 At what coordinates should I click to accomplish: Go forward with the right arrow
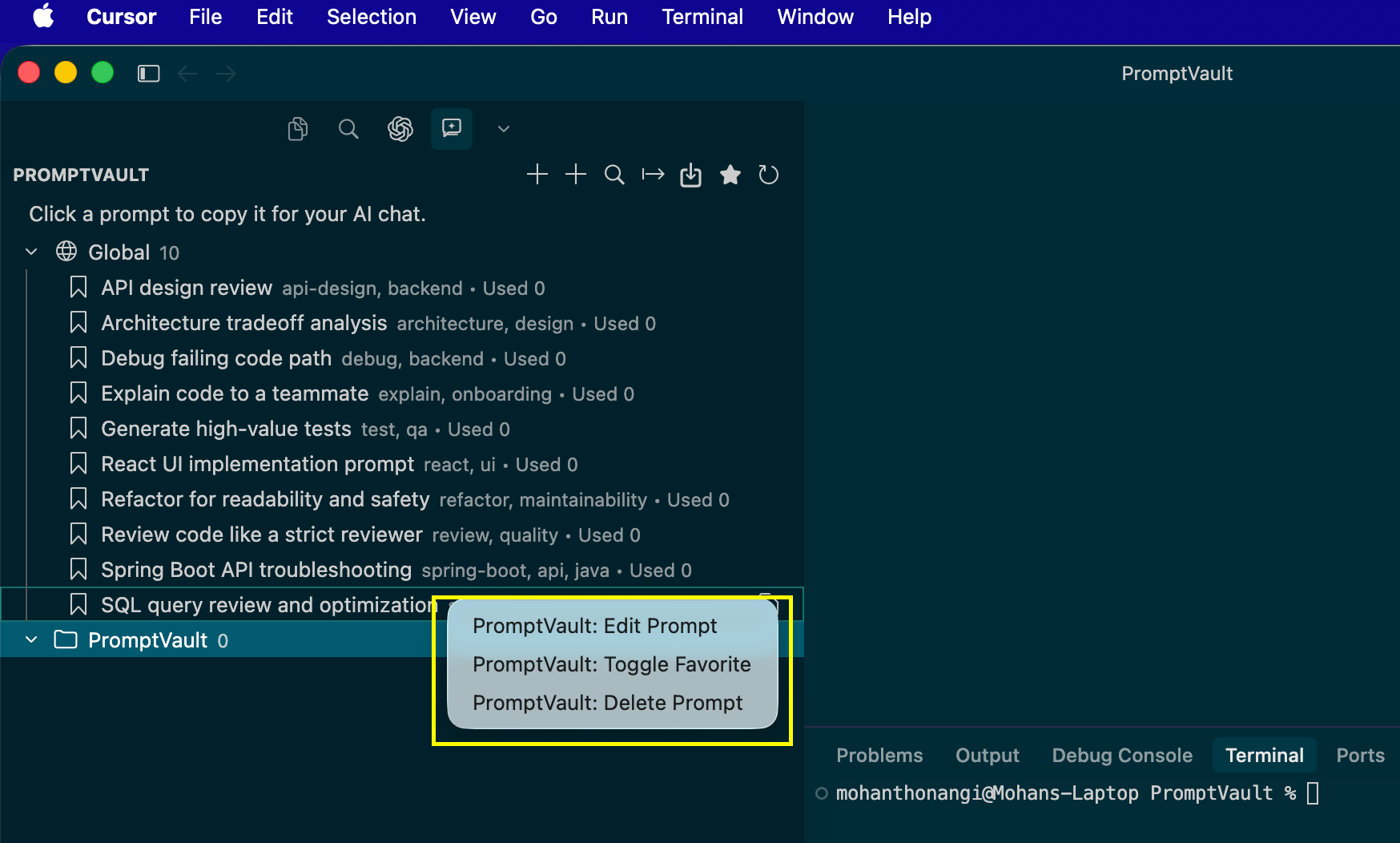coord(227,74)
